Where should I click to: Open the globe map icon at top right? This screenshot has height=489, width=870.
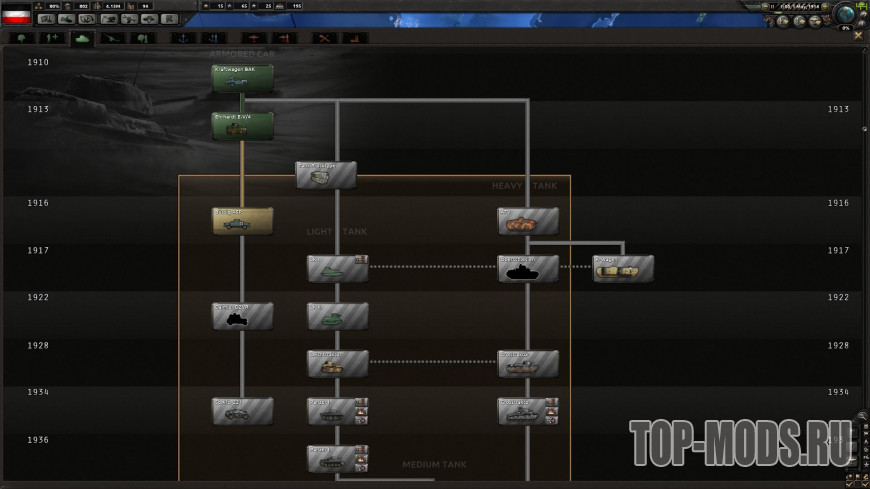(x=846, y=13)
